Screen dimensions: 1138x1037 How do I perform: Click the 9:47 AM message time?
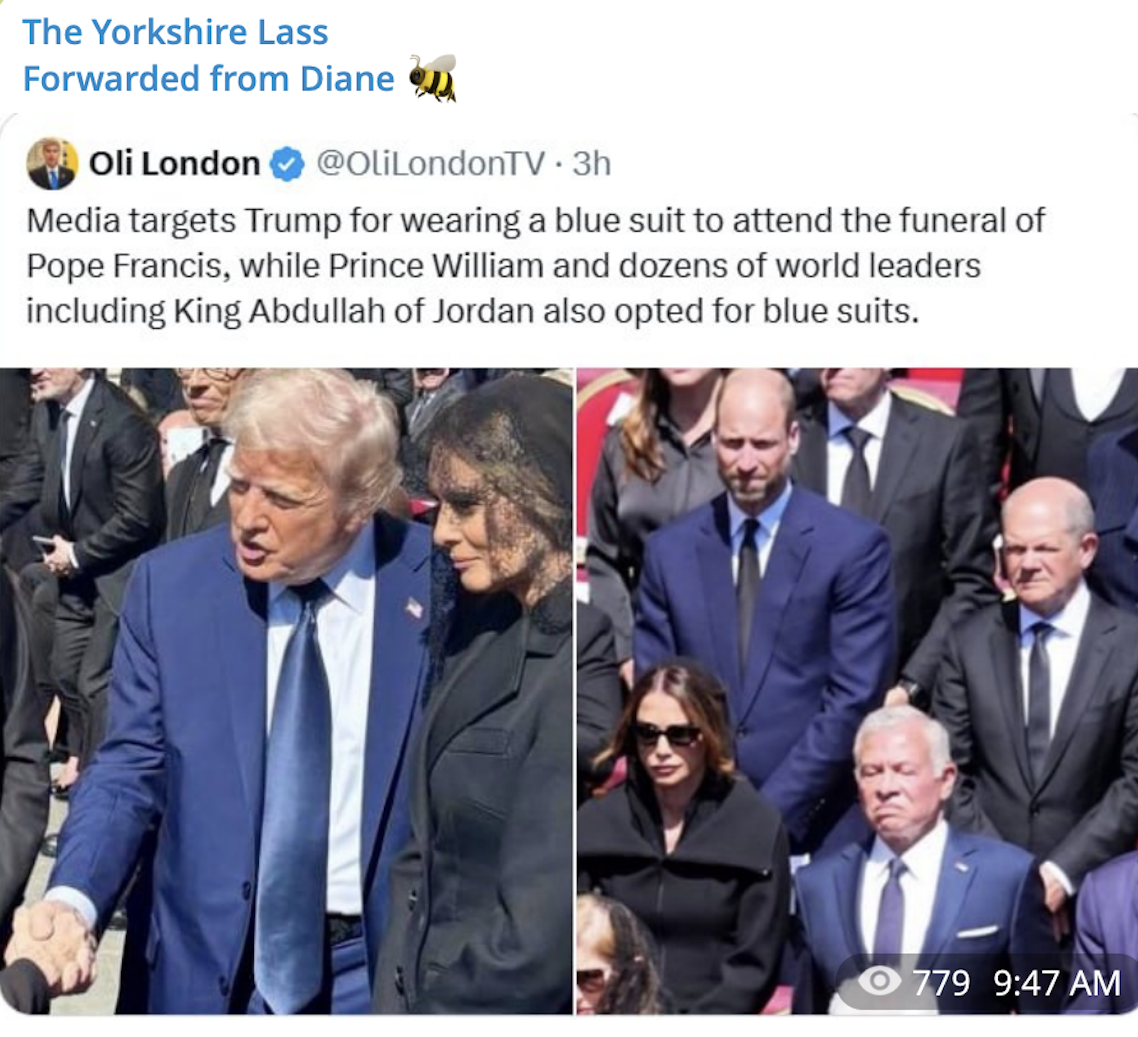coord(1057,983)
